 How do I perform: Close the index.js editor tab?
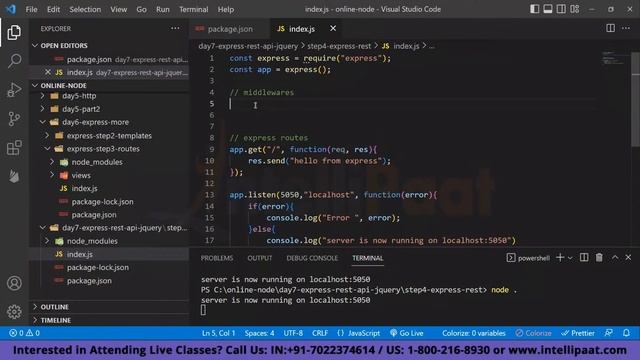coord(333,28)
